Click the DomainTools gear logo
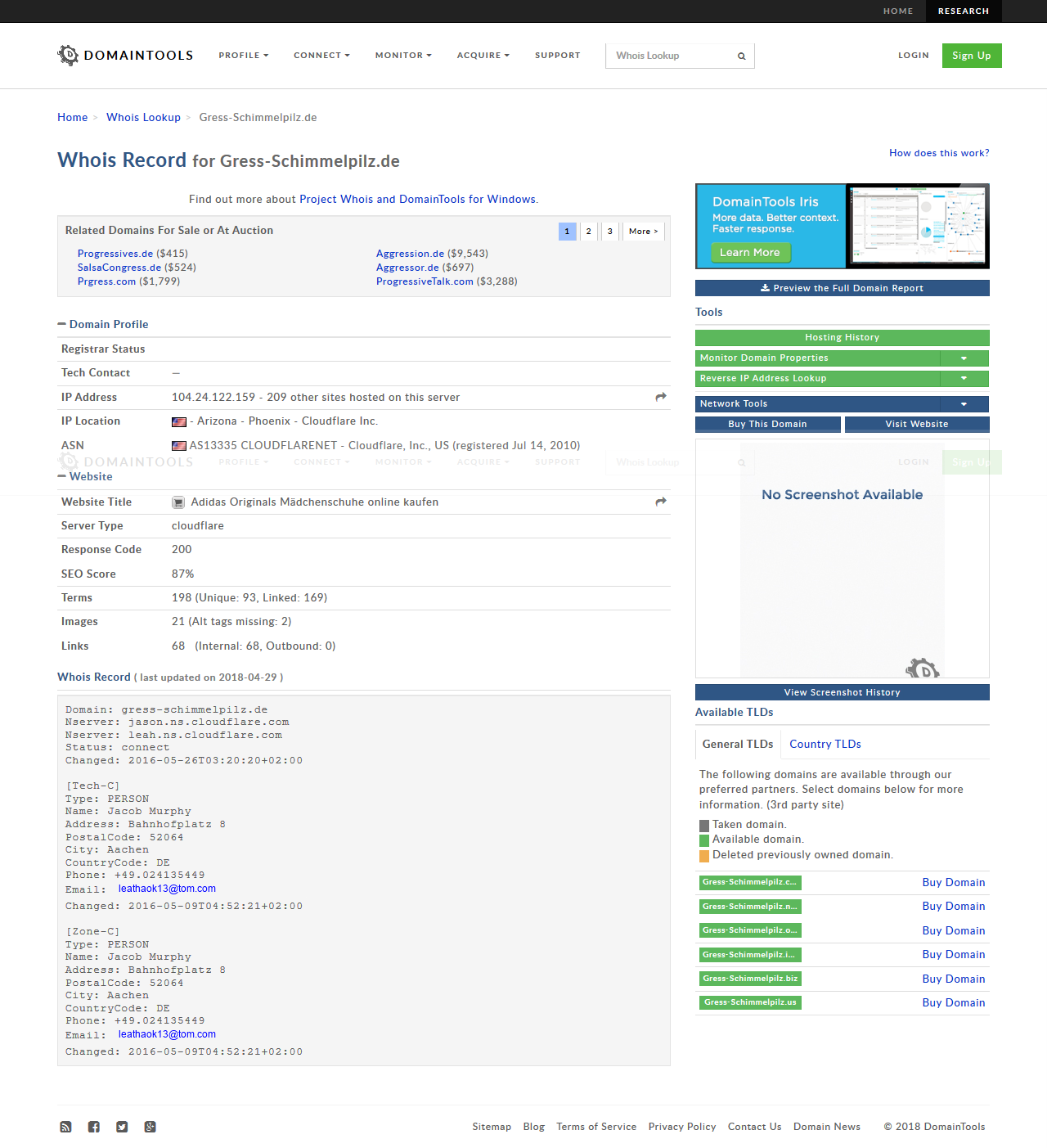 pyautogui.click(x=69, y=55)
